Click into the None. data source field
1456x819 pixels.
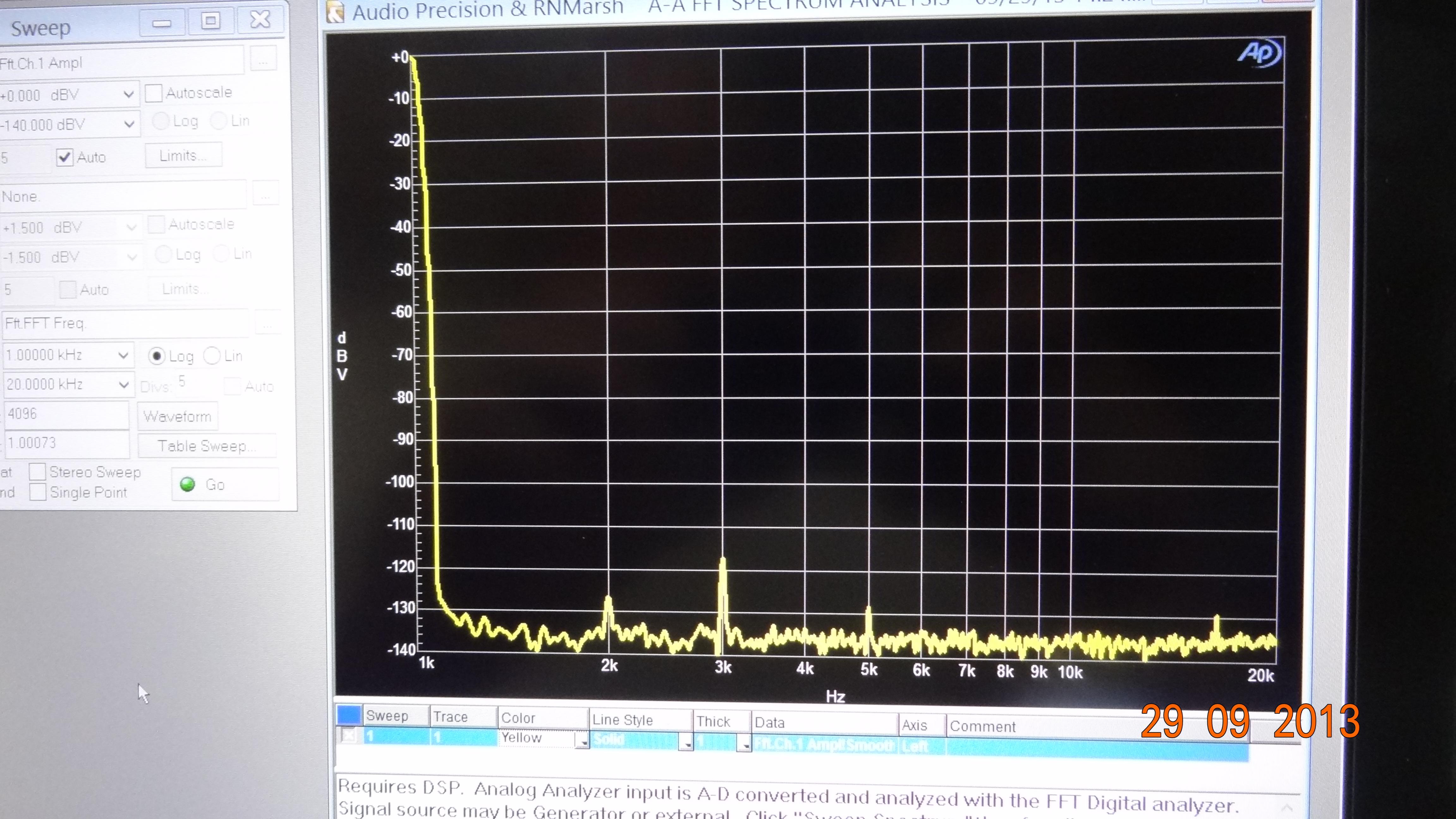pyautogui.click(x=123, y=196)
